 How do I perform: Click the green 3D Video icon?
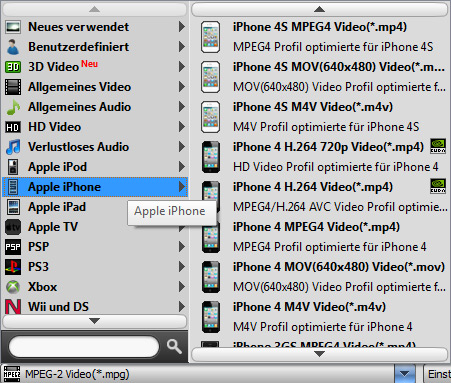point(13,67)
